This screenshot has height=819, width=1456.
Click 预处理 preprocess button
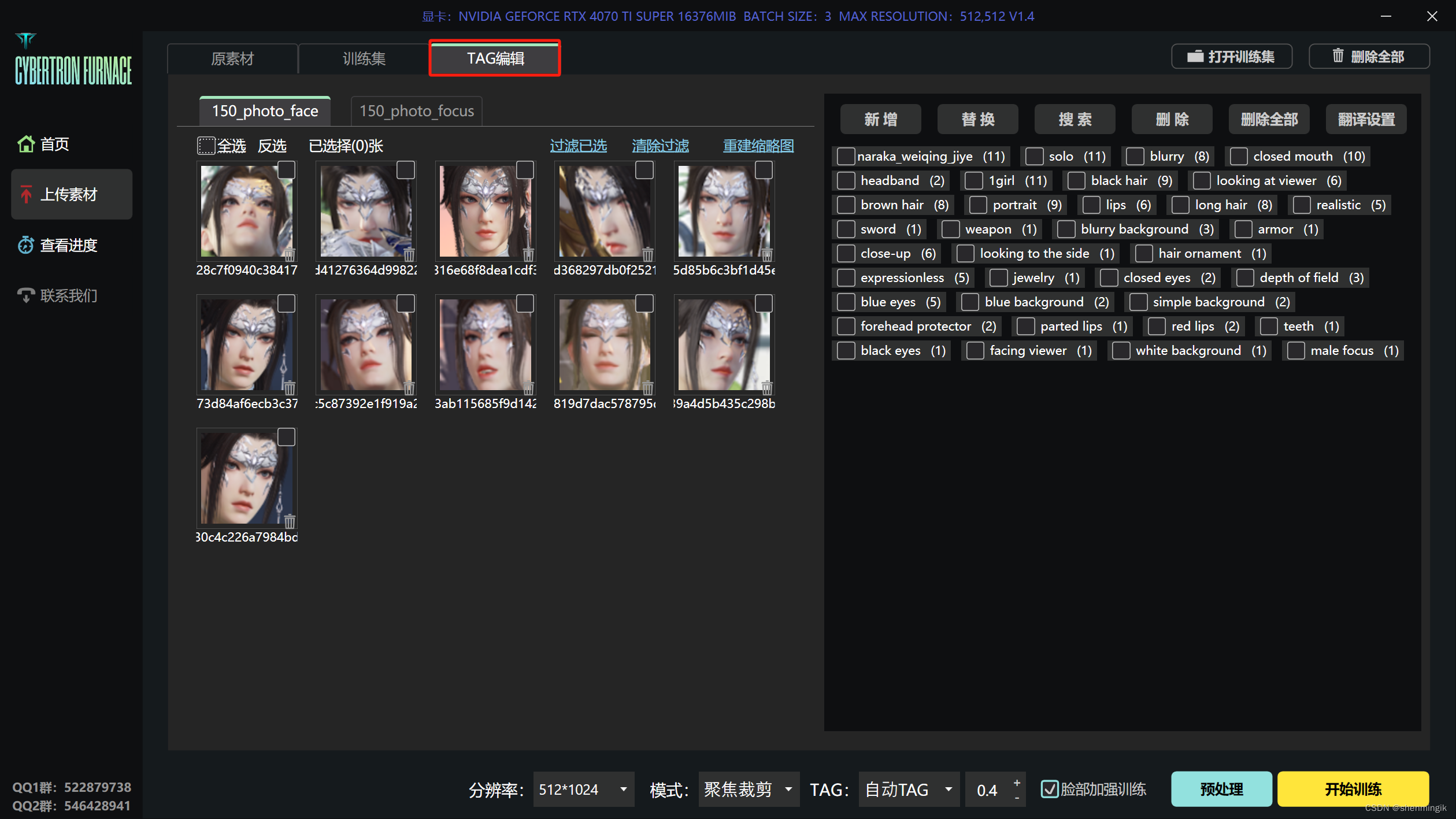point(1221,789)
